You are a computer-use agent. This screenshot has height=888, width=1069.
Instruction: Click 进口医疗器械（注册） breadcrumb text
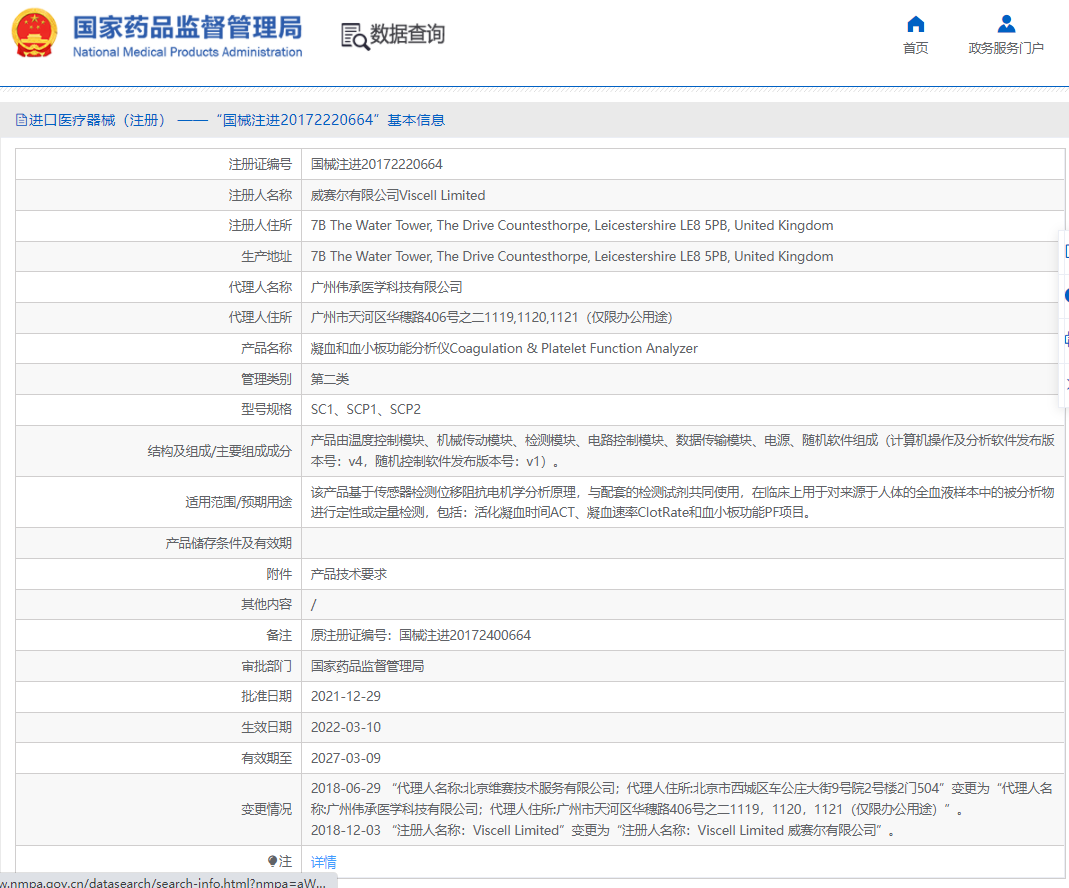[x=97, y=120]
